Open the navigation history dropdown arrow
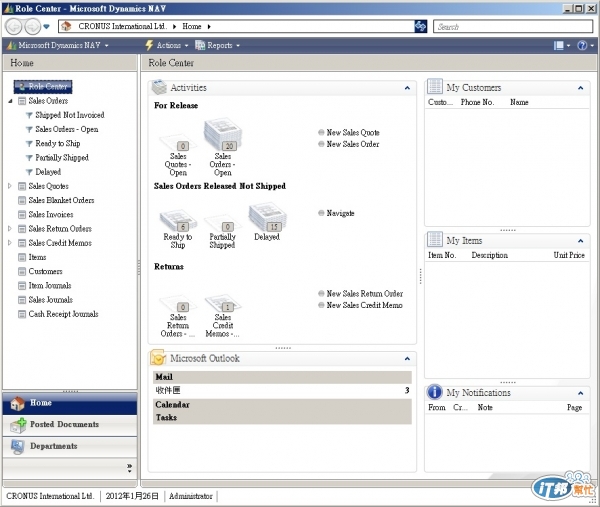This screenshot has height=507, width=600. point(46,27)
